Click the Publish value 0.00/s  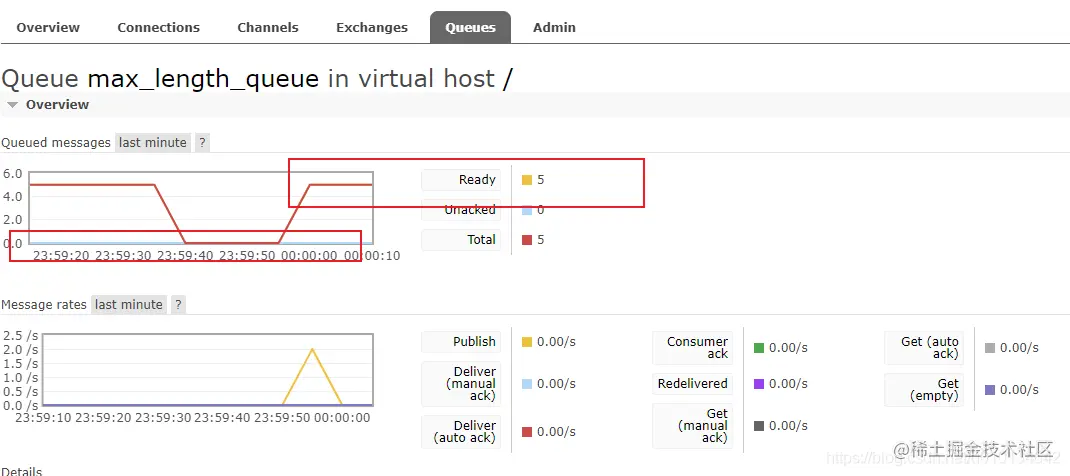coord(556,342)
